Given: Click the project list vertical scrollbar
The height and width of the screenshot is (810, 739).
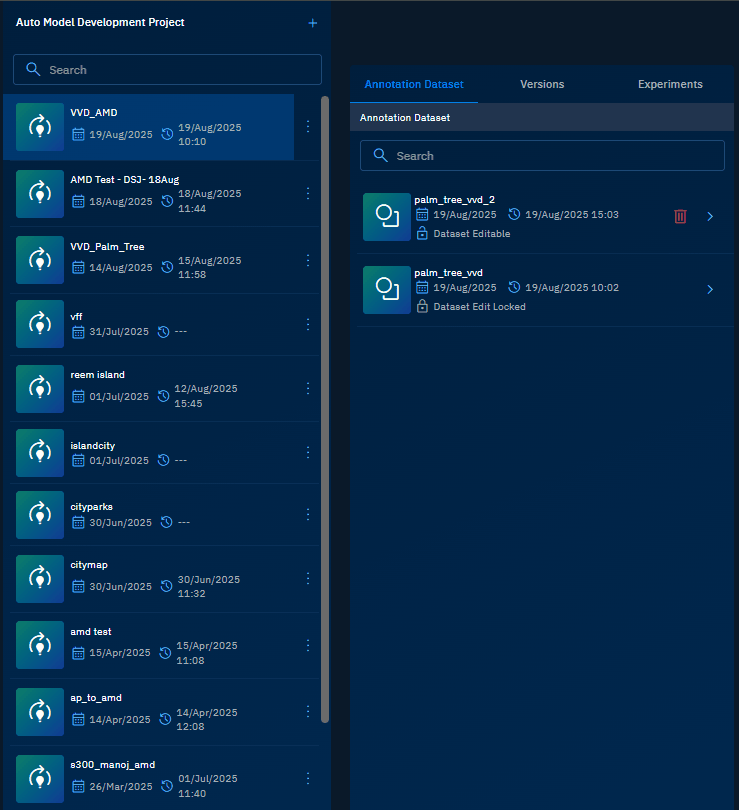Looking at the screenshot, I should [x=324, y=400].
